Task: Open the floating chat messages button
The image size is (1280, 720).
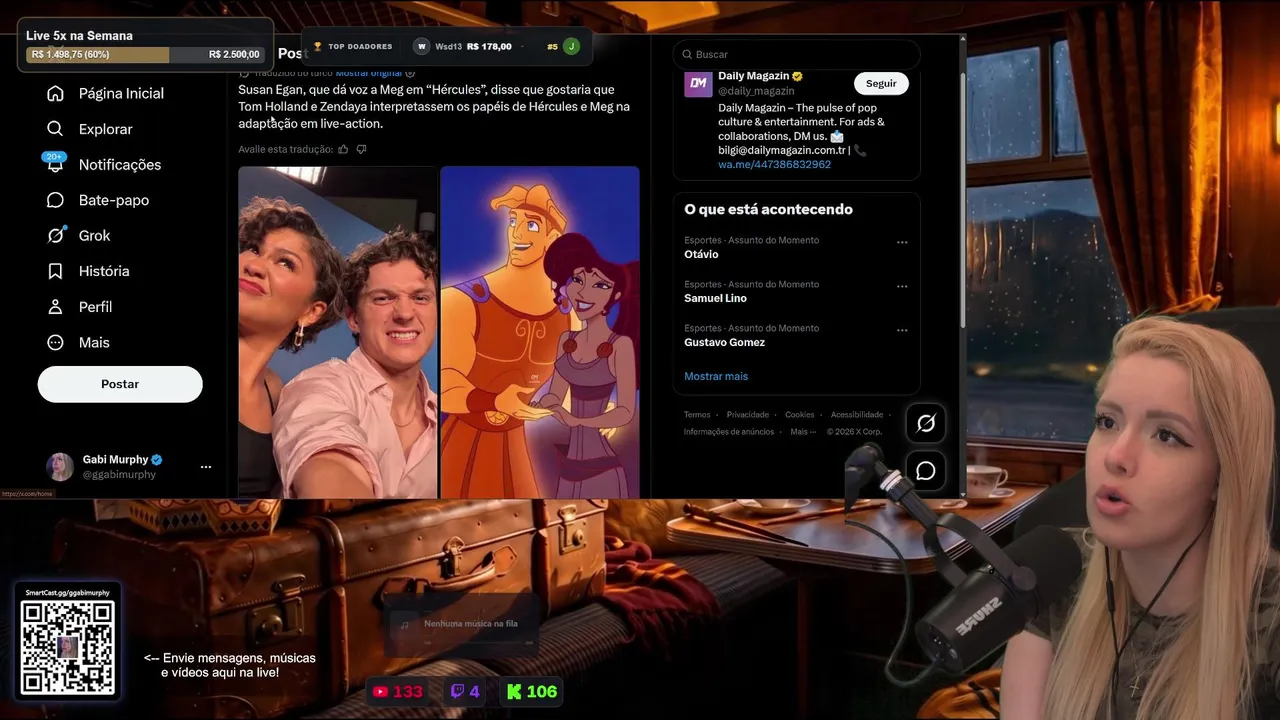Action: click(x=926, y=471)
